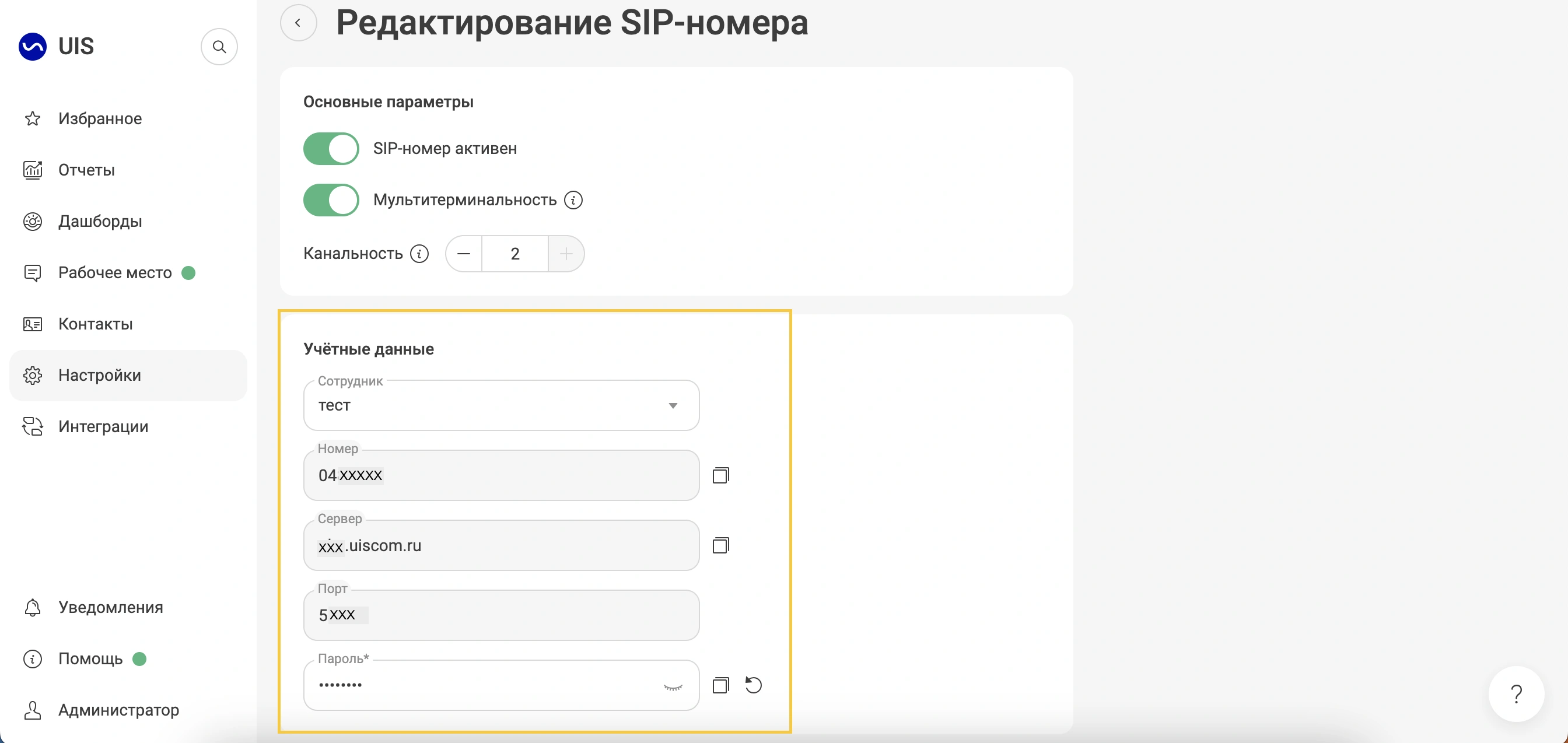The height and width of the screenshot is (743, 1568).
Task: Go back with the arrow button
Action: (298, 23)
